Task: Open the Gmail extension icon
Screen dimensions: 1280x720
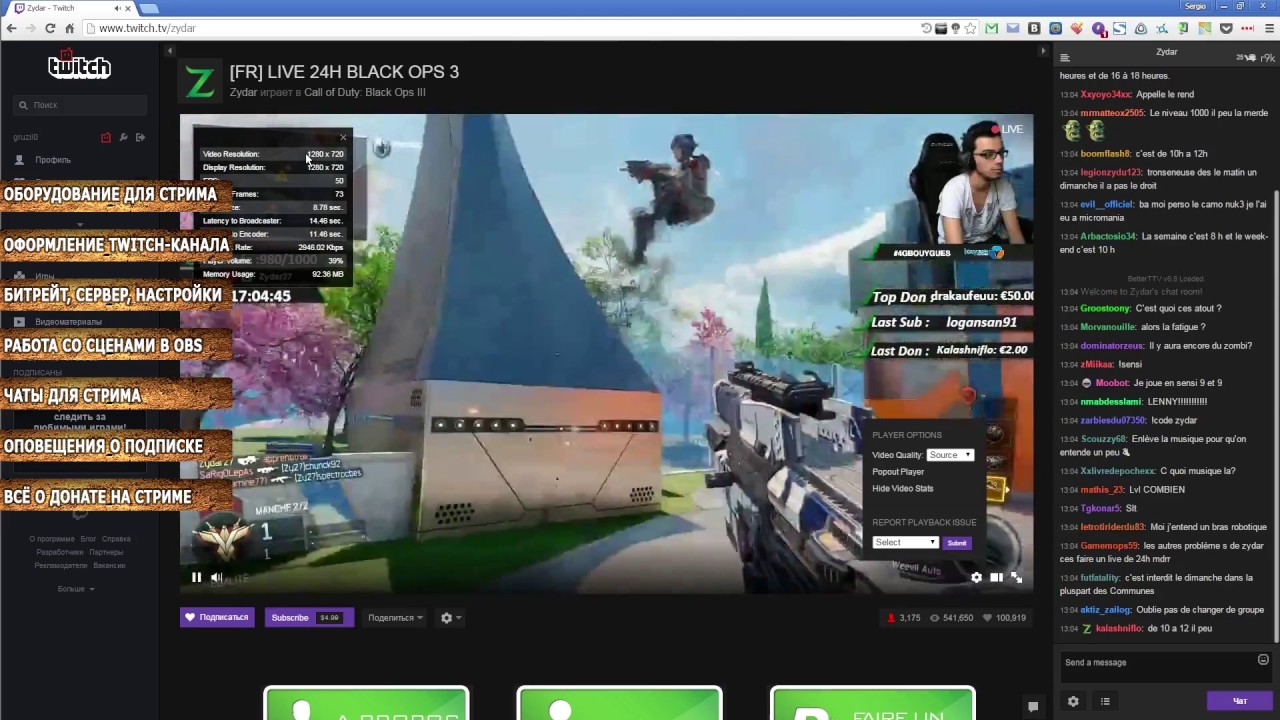Action: tap(991, 28)
